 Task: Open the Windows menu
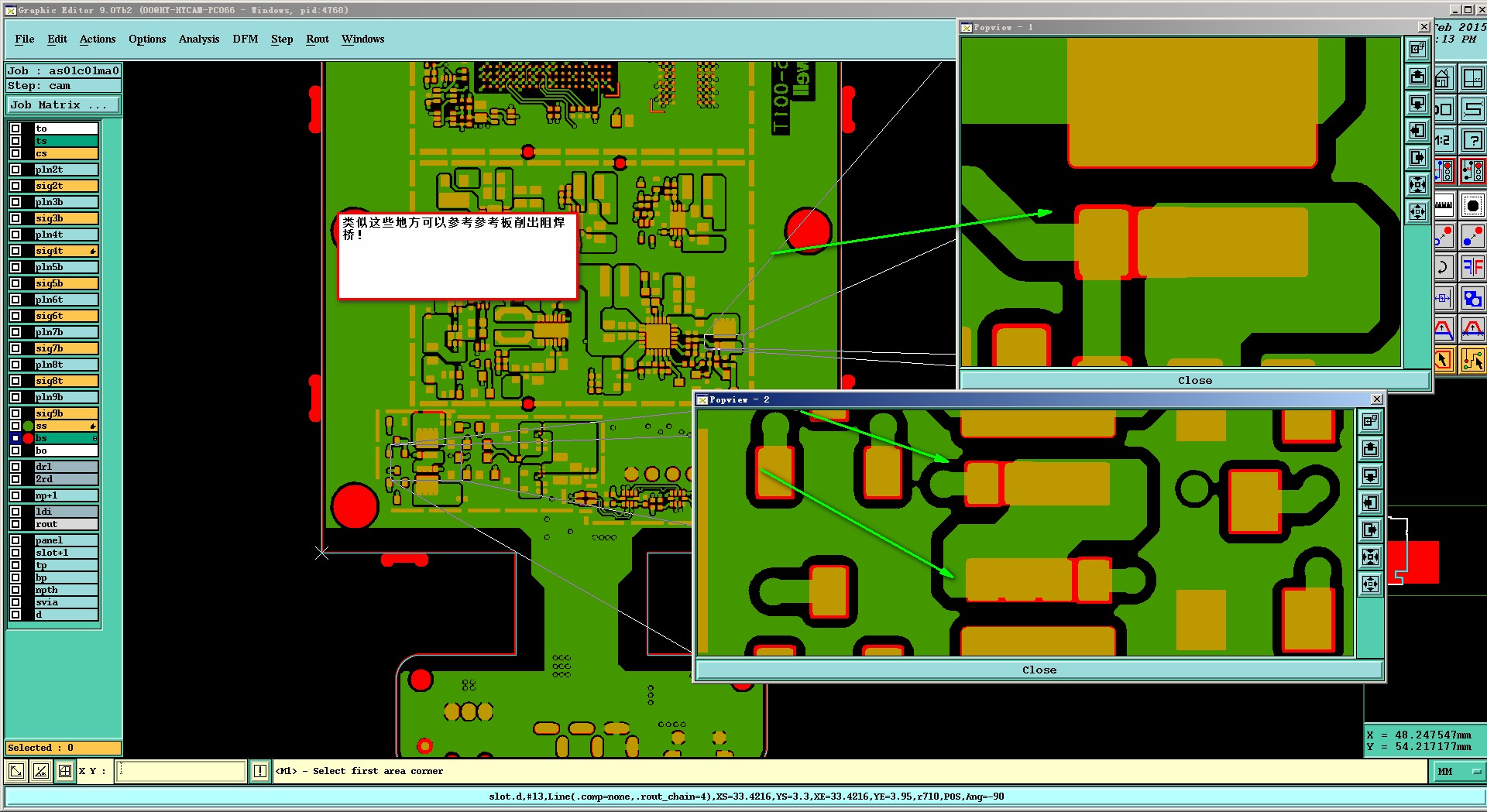pyautogui.click(x=363, y=39)
